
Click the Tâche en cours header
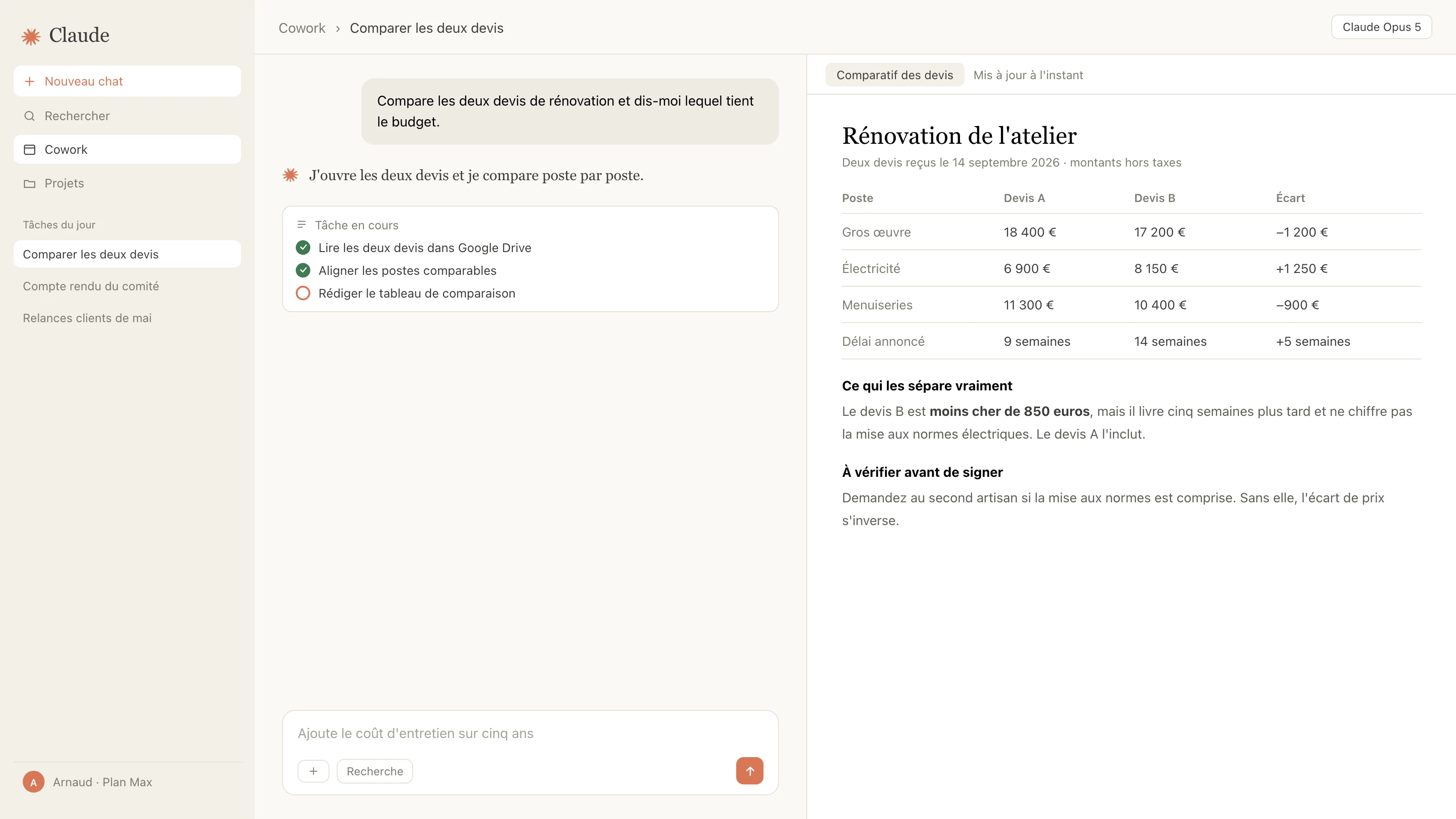(357, 225)
